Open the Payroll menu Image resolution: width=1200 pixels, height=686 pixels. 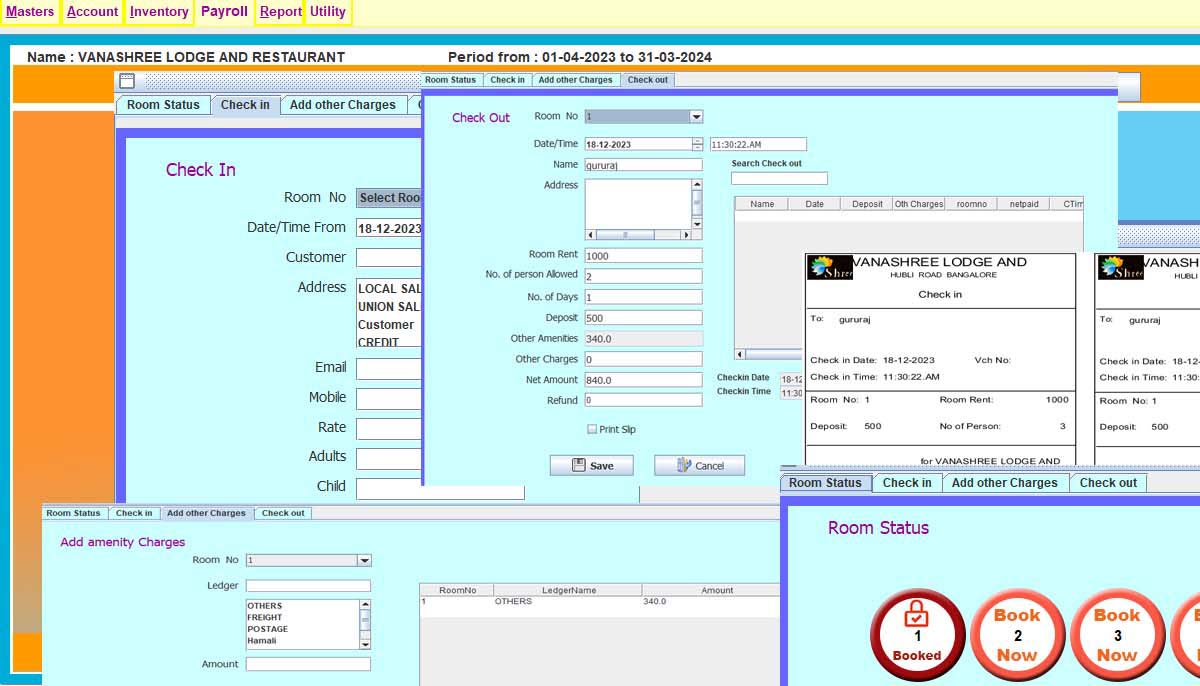click(x=224, y=12)
